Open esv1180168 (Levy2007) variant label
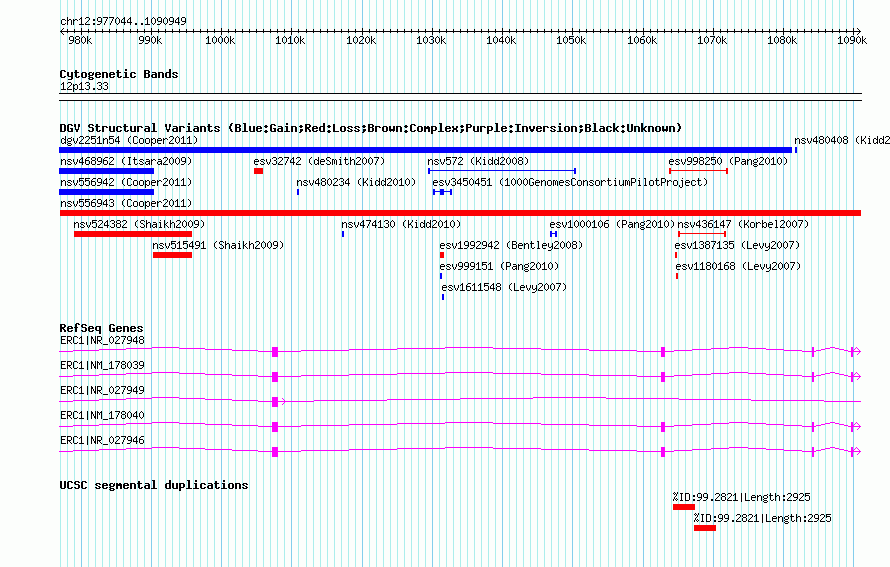The height and width of the screenshot is (567, 890). (x=738, y=266)
